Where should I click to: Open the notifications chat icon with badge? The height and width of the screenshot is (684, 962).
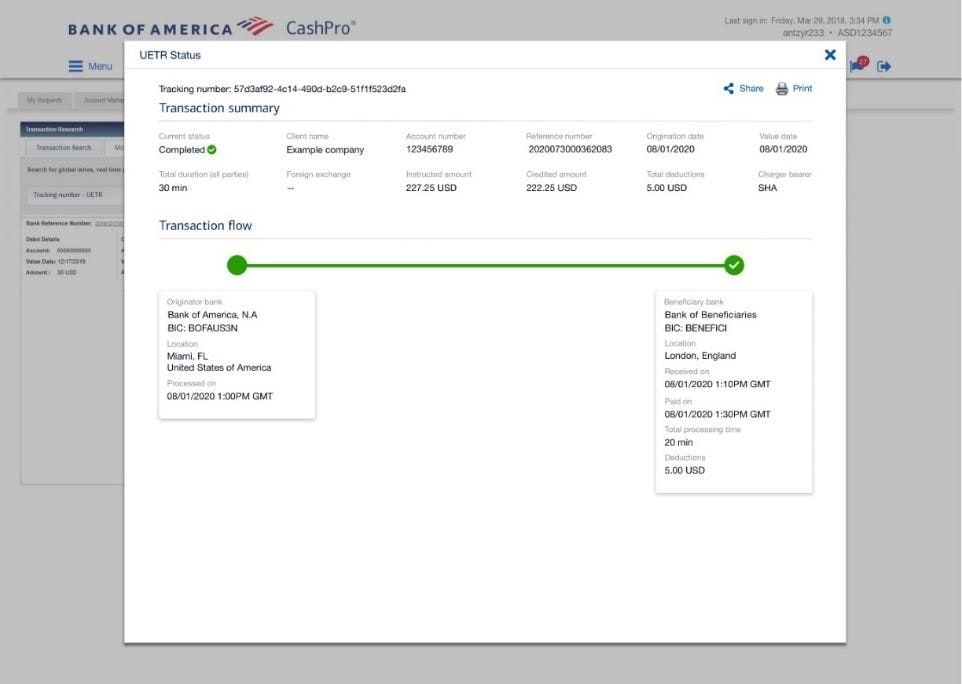click(858, 64)
